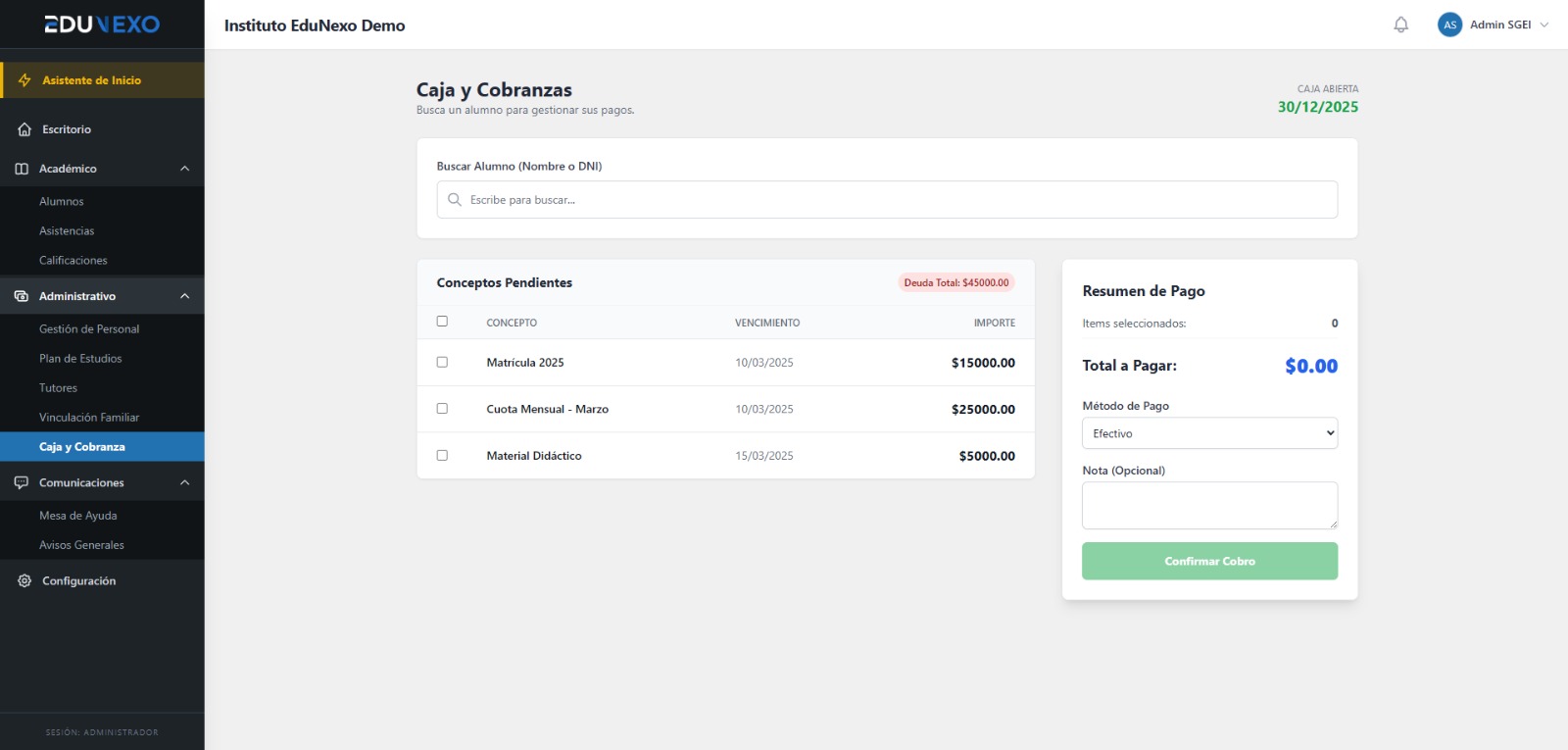The image size is (1568, 750).
Task: Click the notifications bell icon
Action: pos(1400,25)
